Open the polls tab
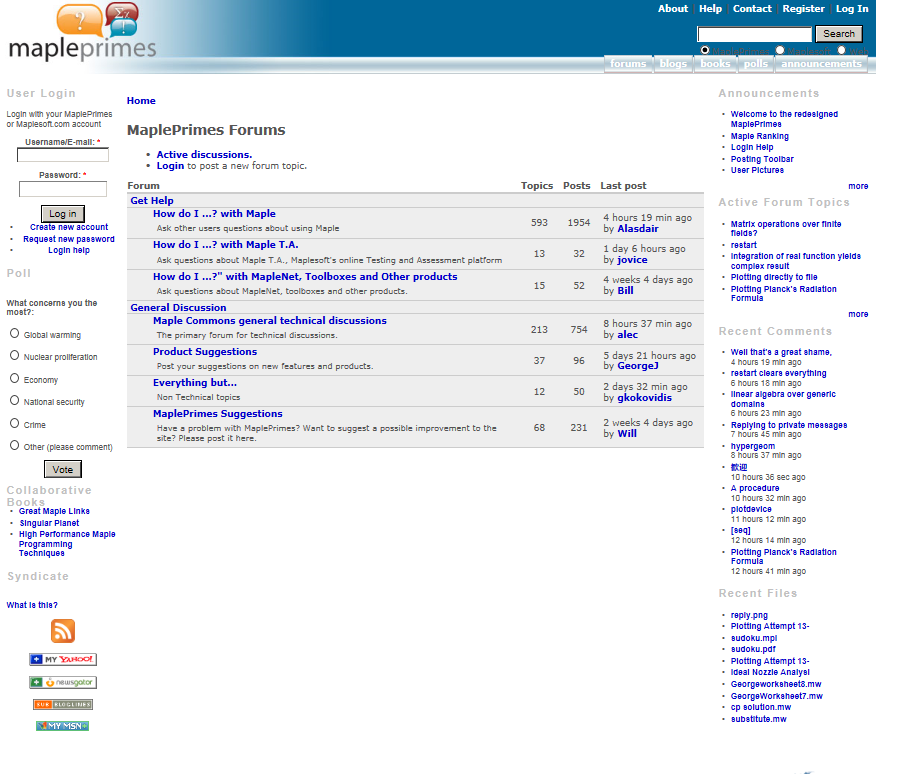The image size is (921, 774). 756,63
